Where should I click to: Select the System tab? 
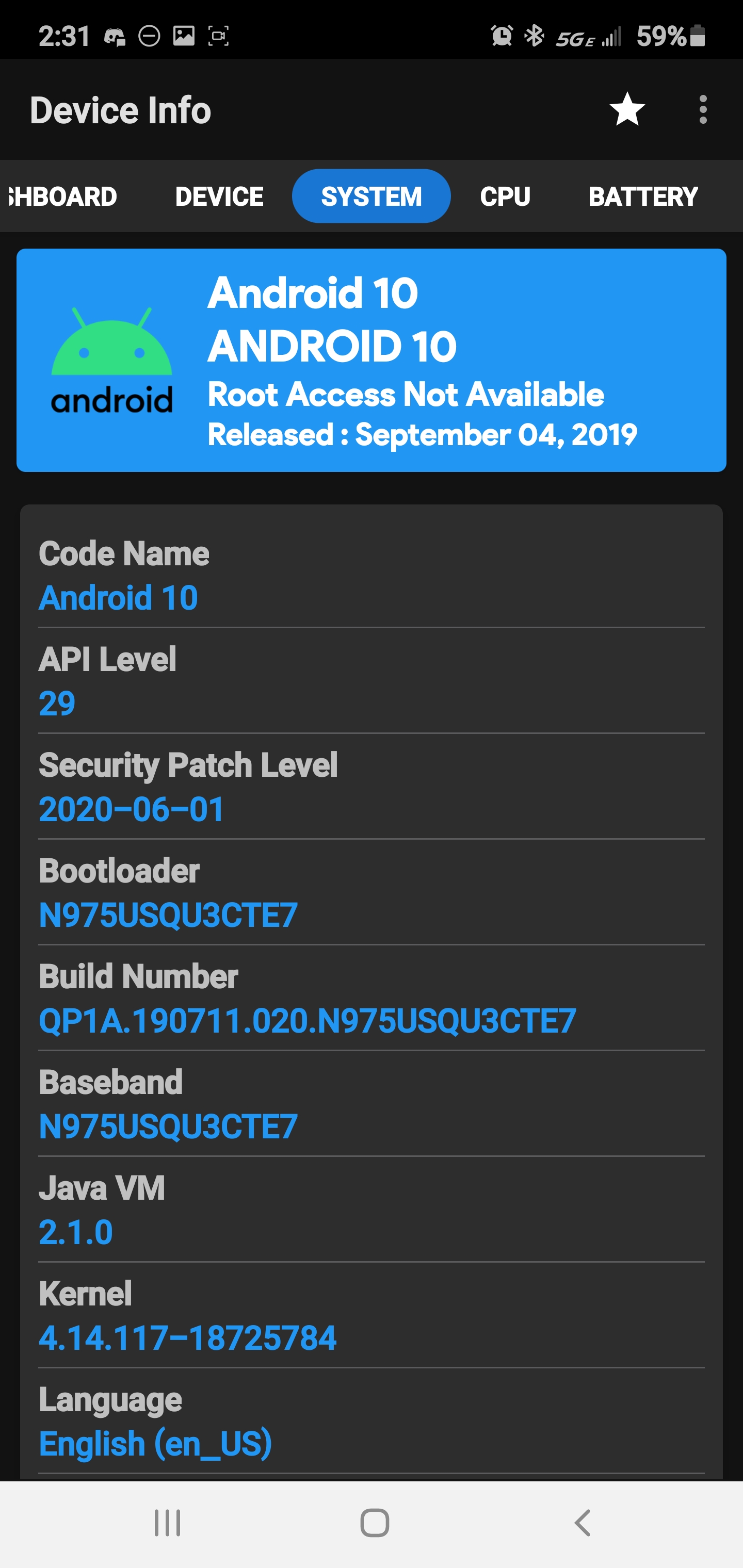[x=371, y=197]
